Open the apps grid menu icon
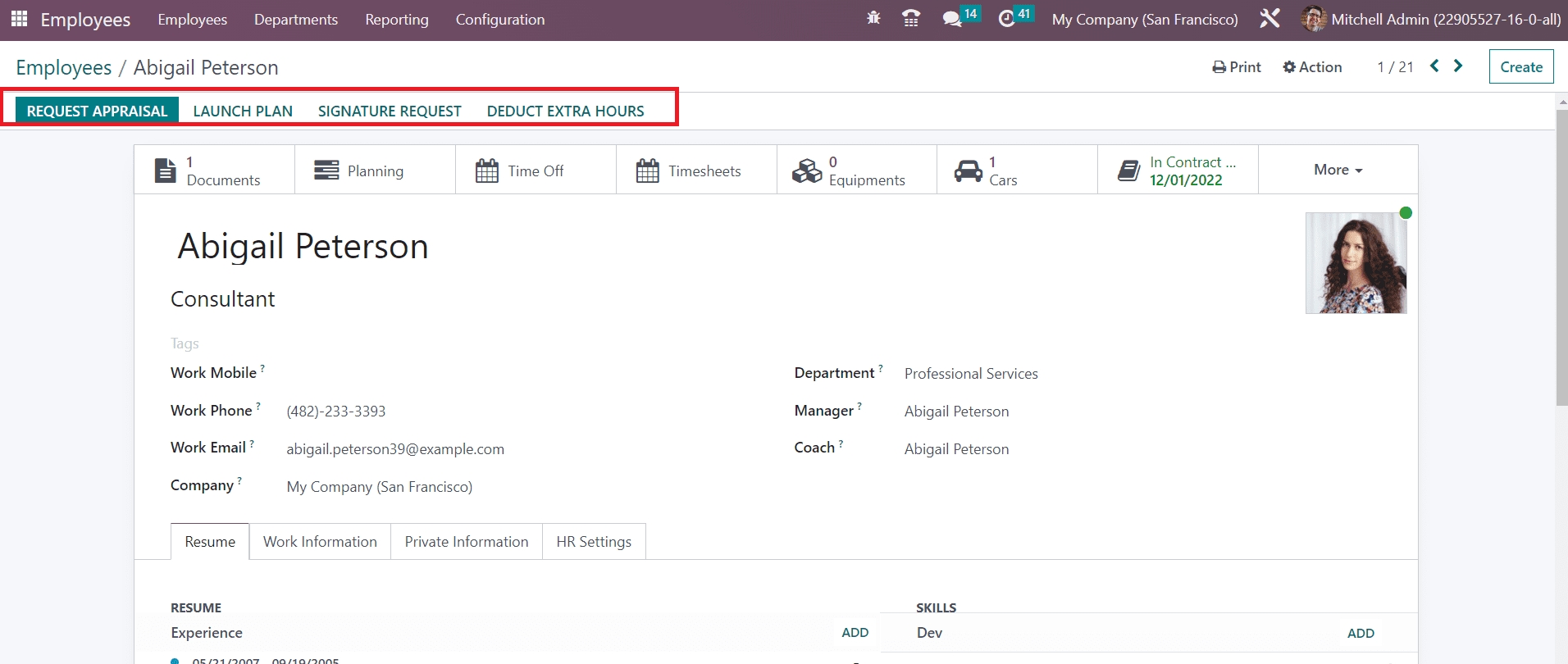The width and height of the screenshot is (1568, 664). [19, 19]
